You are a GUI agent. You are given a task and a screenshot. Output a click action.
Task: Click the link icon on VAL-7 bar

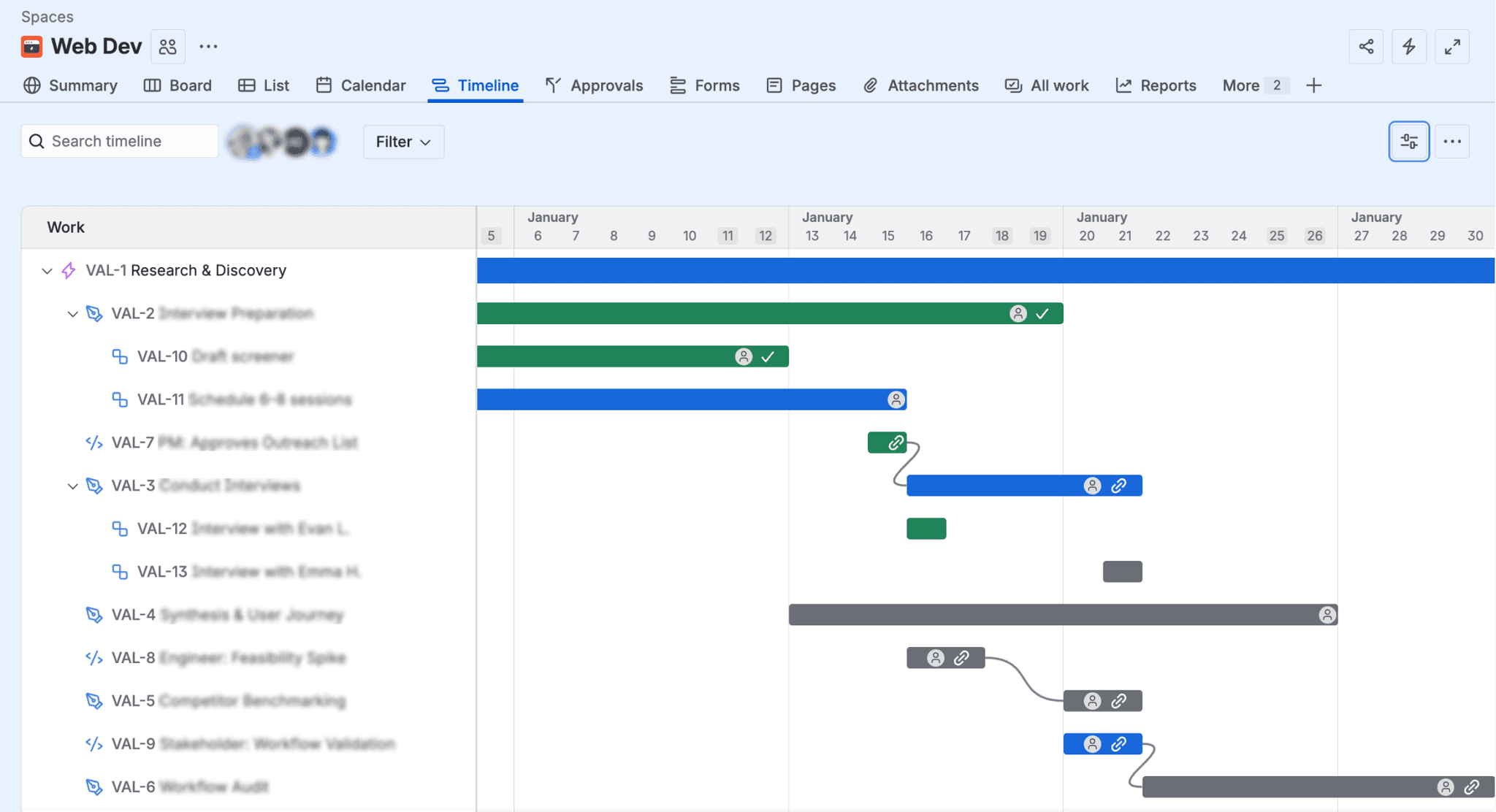(x=896, y=443)
